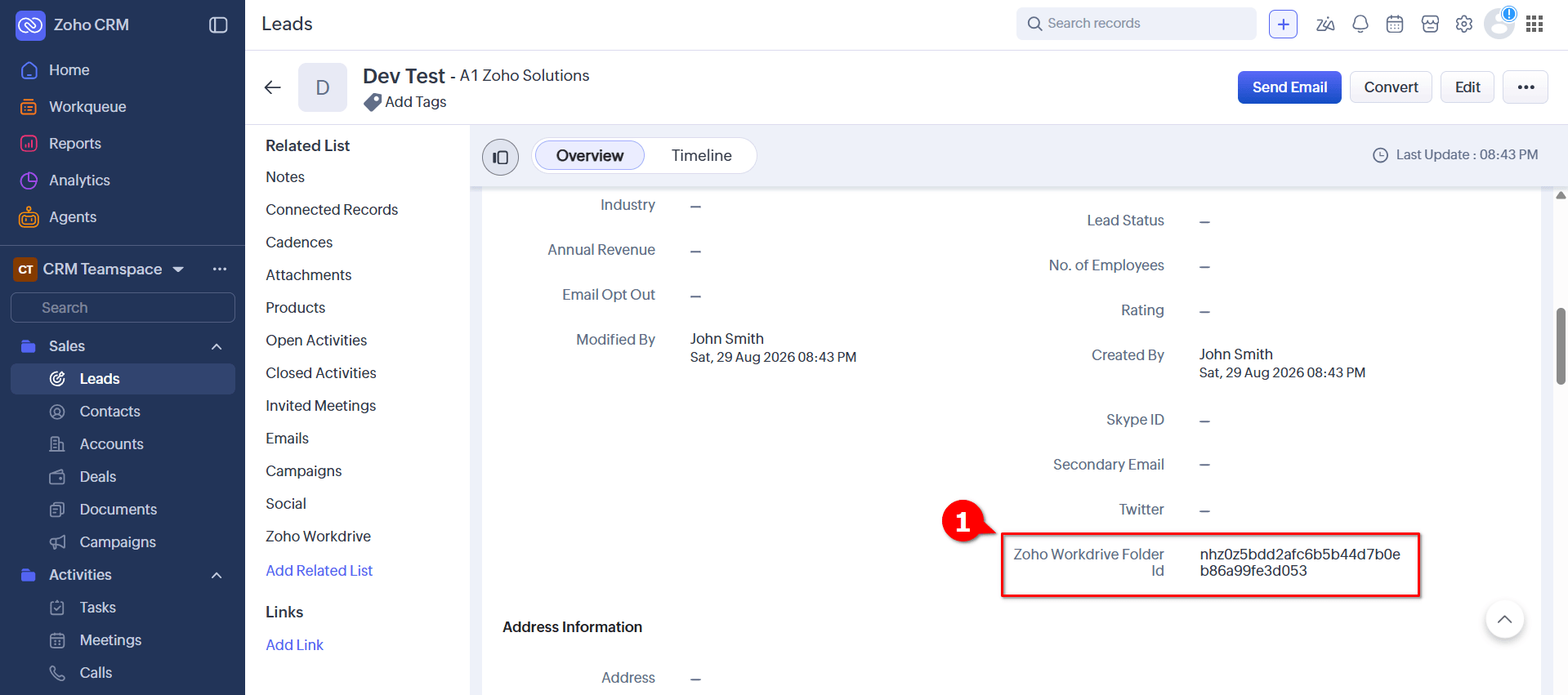Jump to Closed Activities related list
This screenshot has width=1568, height=695.
(x=321, y=373)
